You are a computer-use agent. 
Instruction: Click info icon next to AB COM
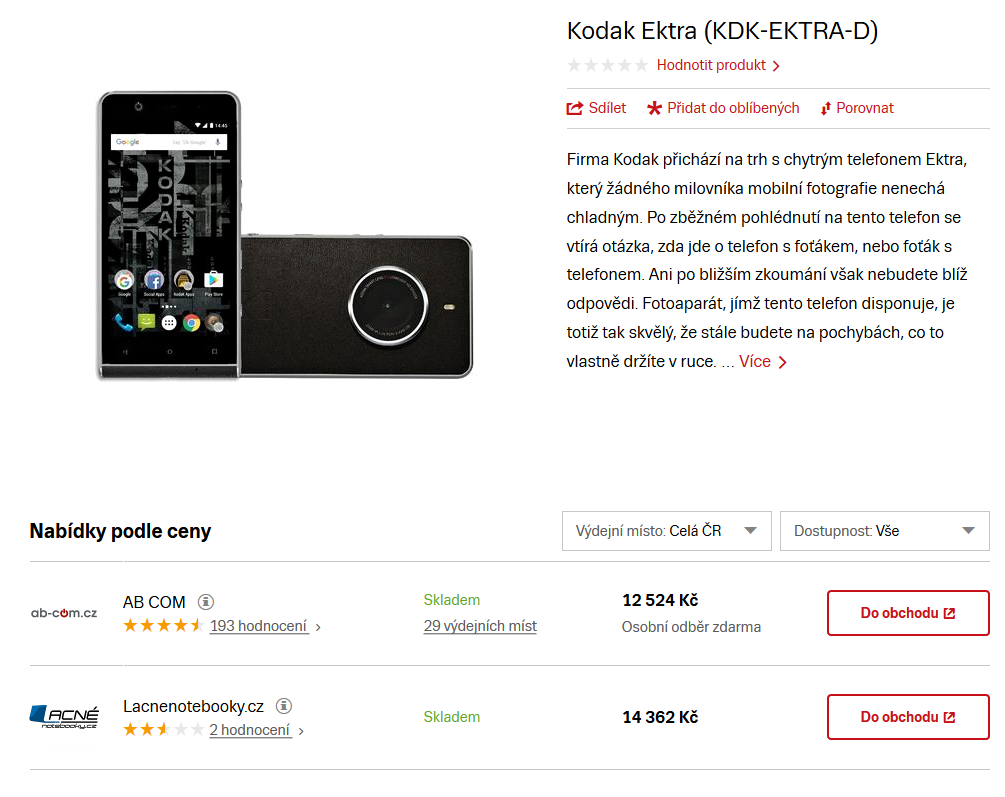tap(206, 602)
